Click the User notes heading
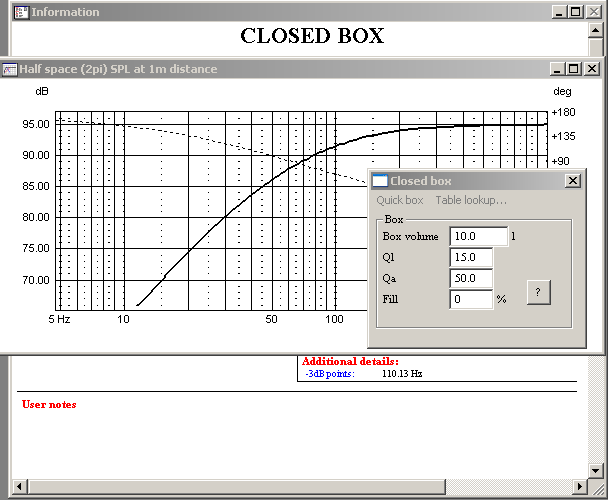 pos(49,405)
